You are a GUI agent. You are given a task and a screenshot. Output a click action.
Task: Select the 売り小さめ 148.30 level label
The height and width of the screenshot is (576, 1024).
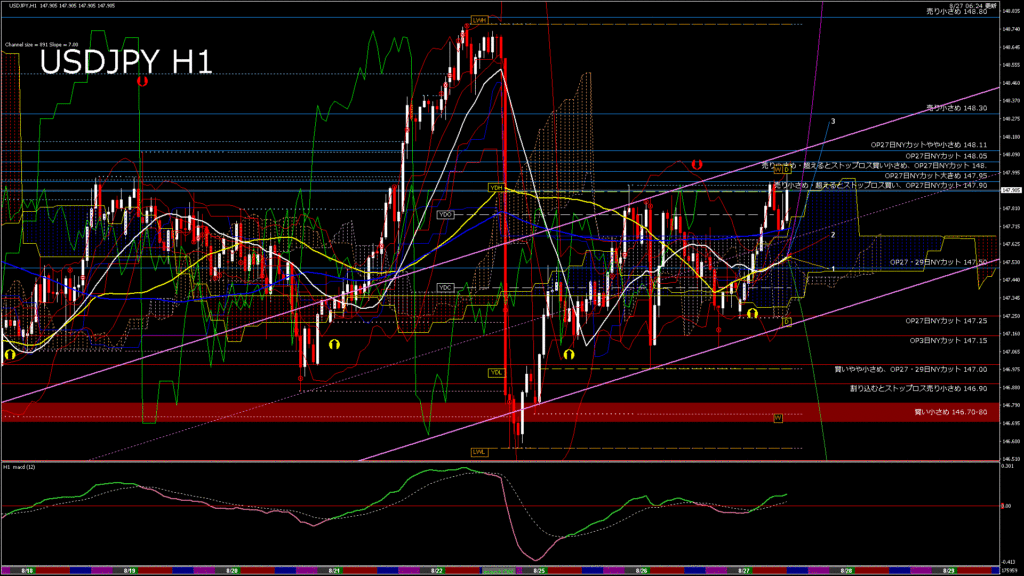coord(956,107)
